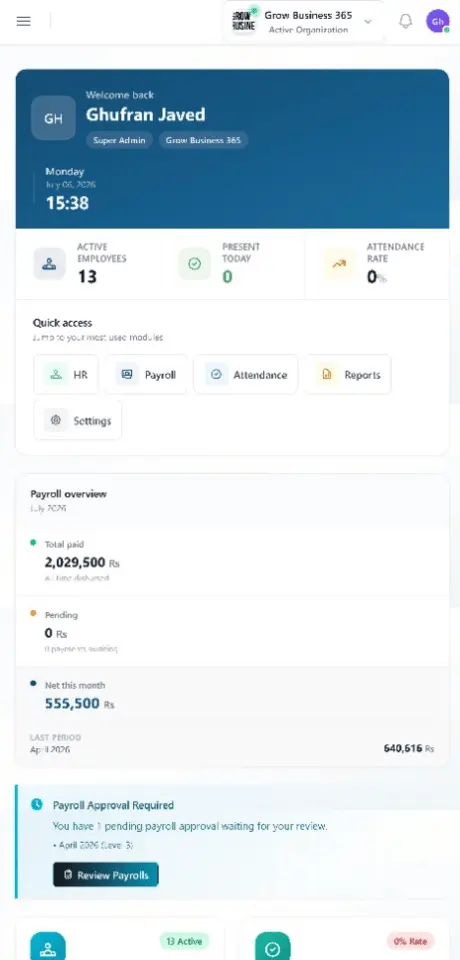Open the Settings quick access module
Image resolution: width=460 pixels, height=960 pixels.
[78, 421]
